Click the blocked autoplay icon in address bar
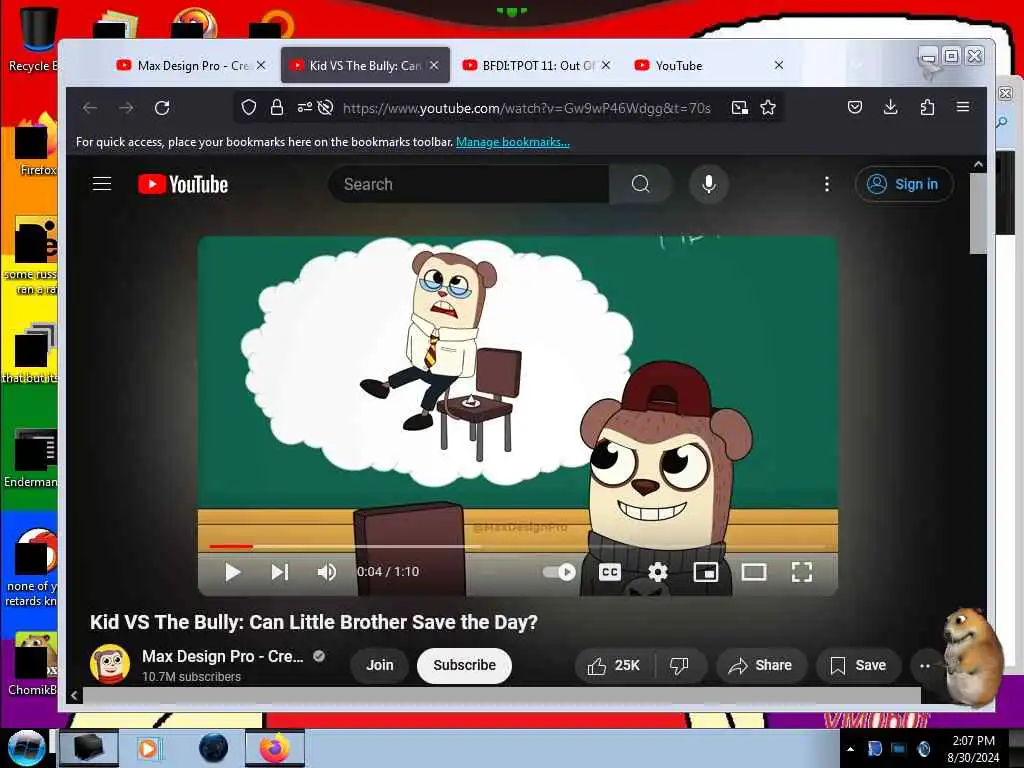This screenshot has height=768, width=1024. (325, 108)
